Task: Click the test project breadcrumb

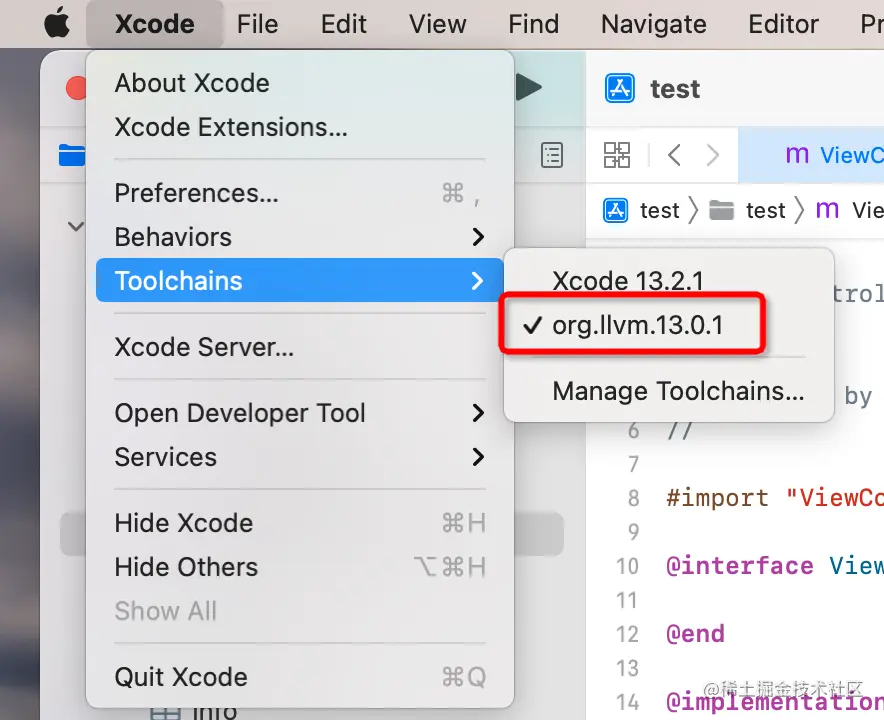Action: pos(642,210)
